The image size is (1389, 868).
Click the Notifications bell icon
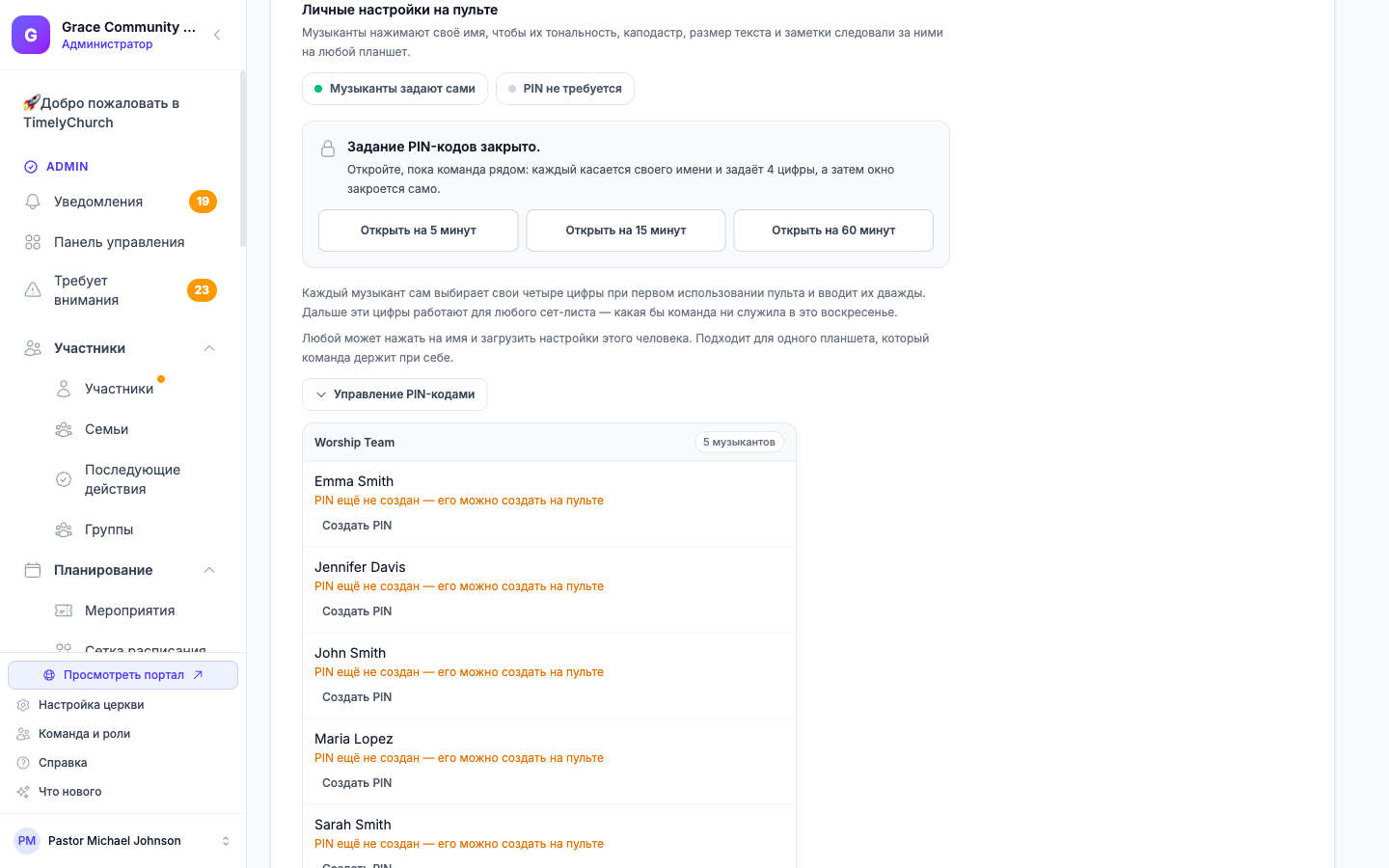(33, 202)
